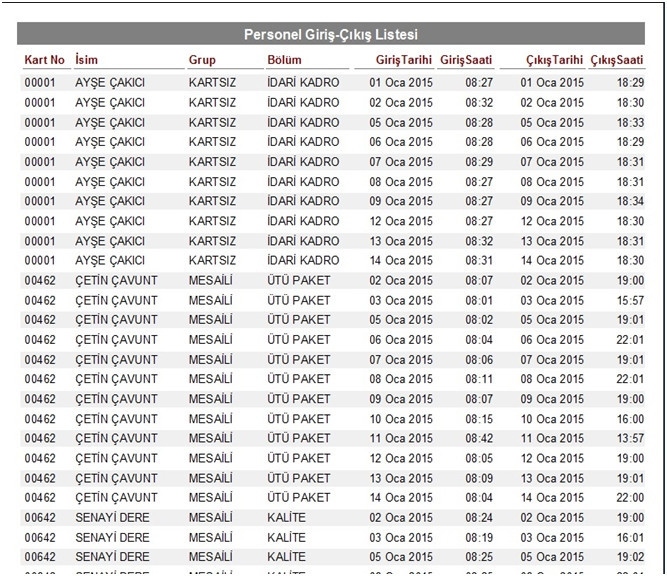Select the 19:02 exit time cell
Viewport: 667px width, 576px height.
[630, 557]
